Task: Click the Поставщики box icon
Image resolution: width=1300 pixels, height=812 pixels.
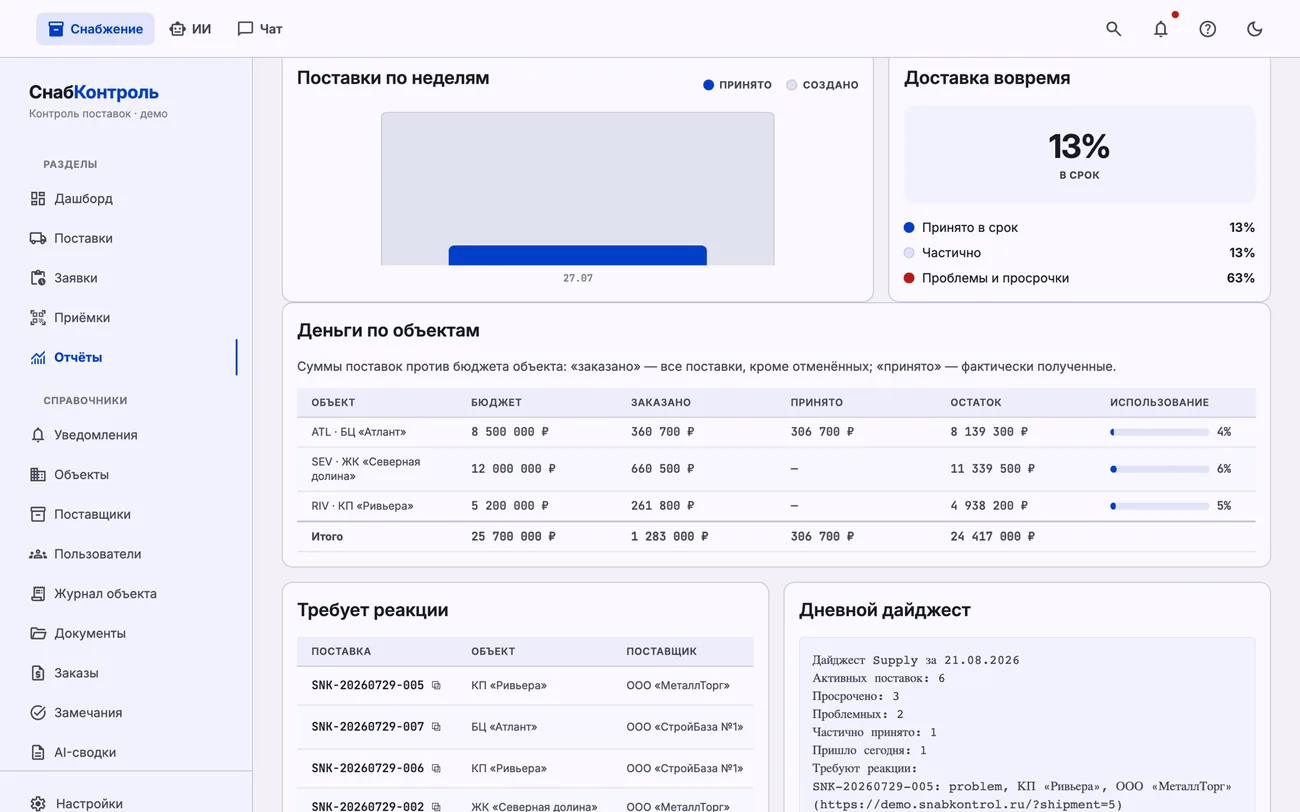Action: [38, 514]
